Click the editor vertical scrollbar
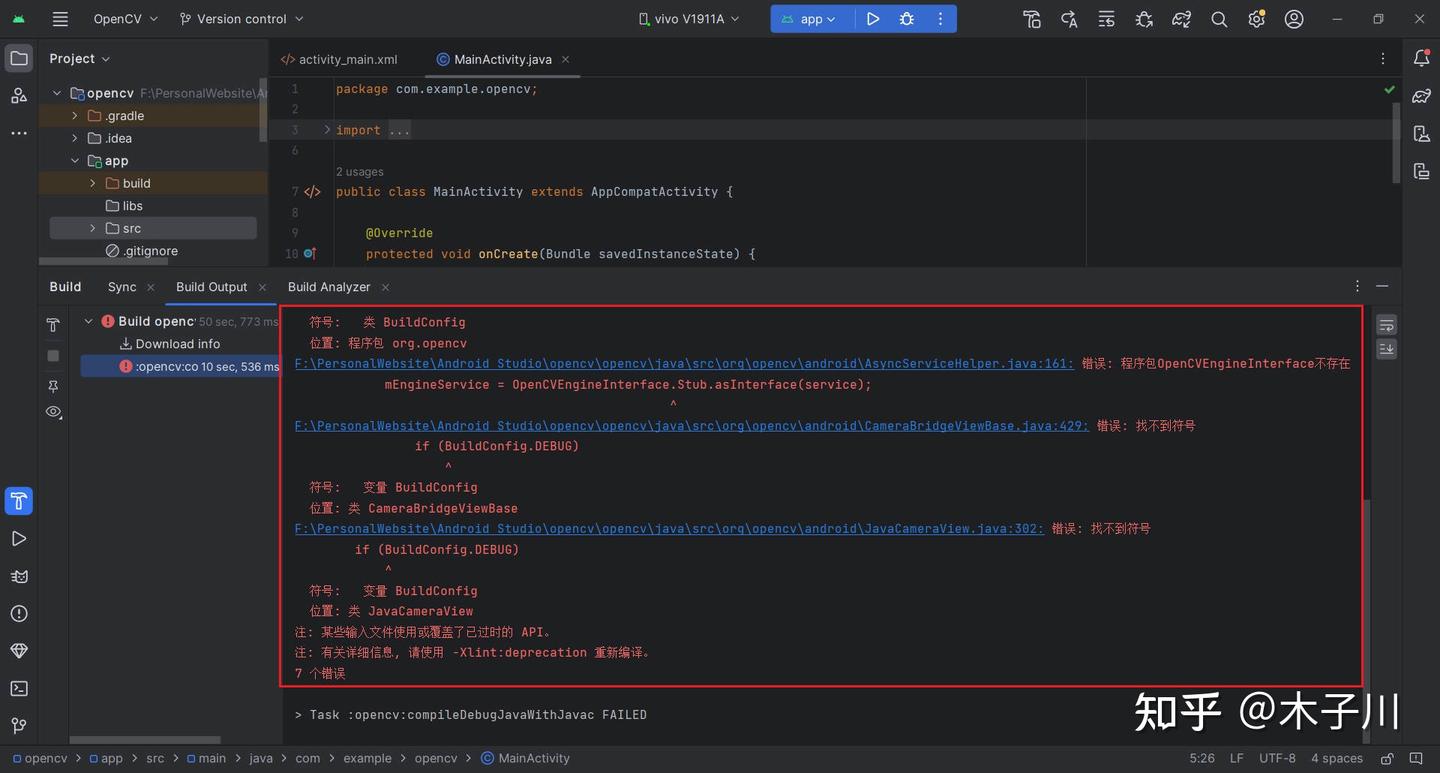Screen dimensions: 1440x773 [1396, 140]
